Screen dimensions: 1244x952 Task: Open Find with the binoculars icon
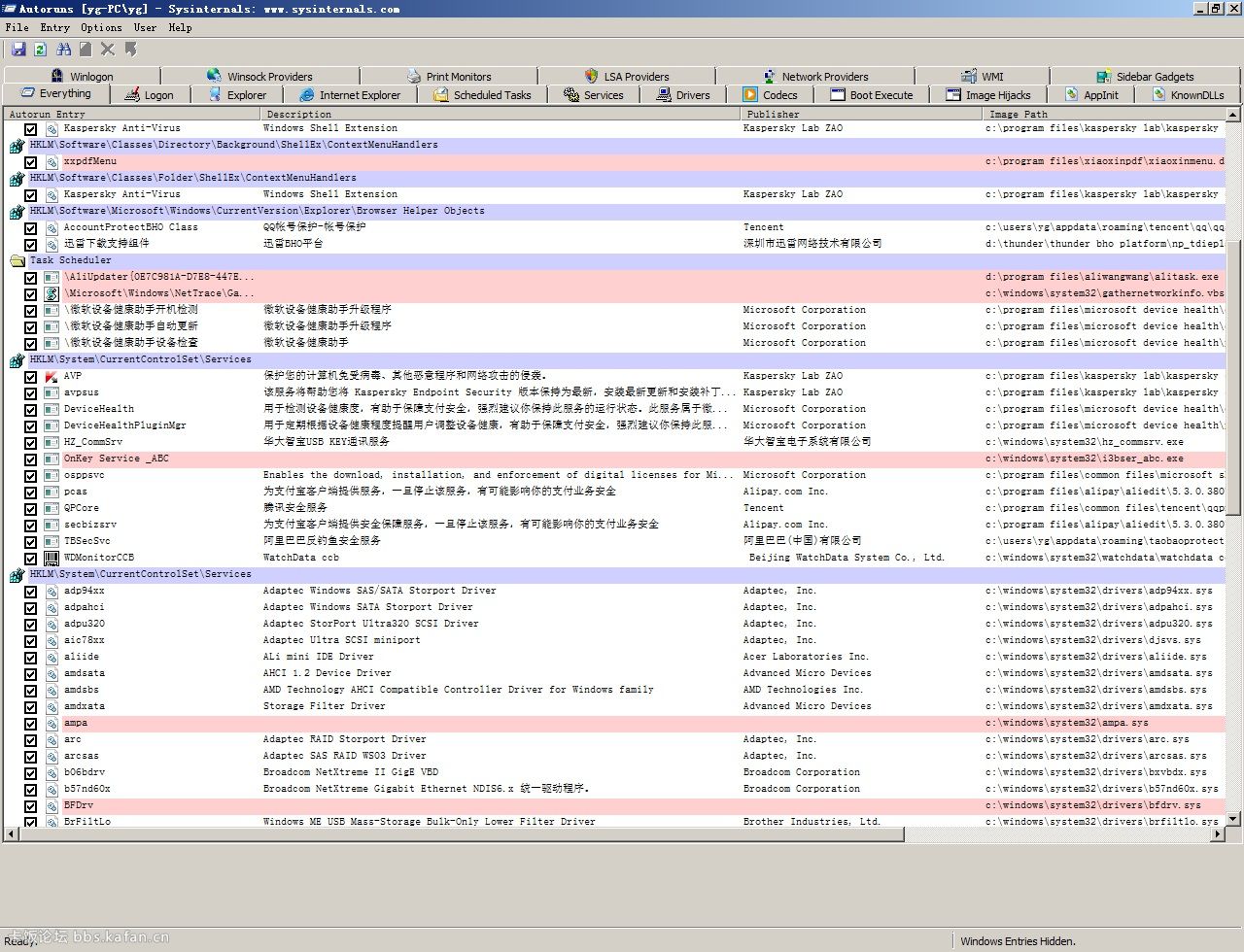pyautogui.click(x=64, y=49)
